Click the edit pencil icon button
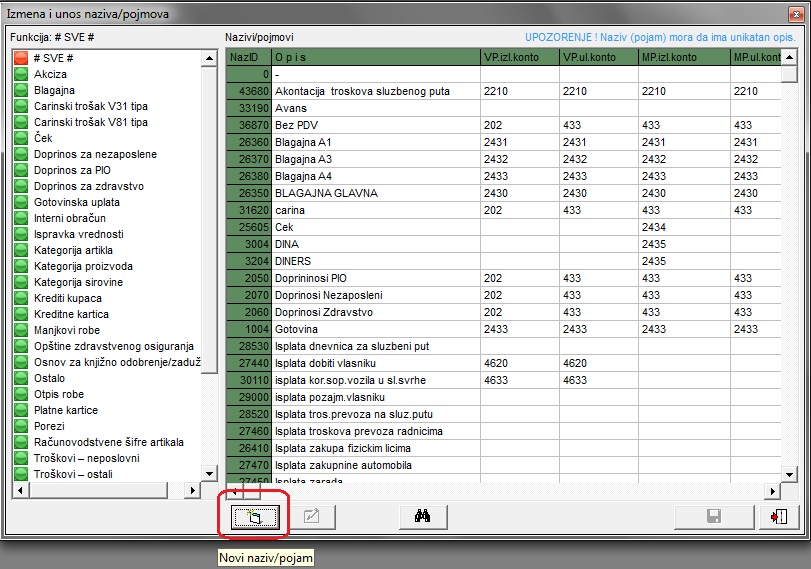This screenshot has height=569, width=811. coord(311,516)
